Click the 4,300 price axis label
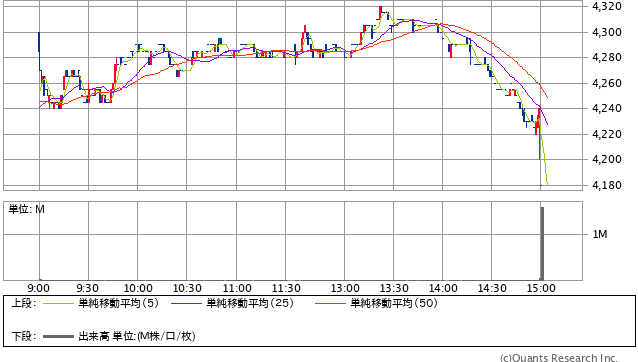638x362 pixels. point(607,32)
